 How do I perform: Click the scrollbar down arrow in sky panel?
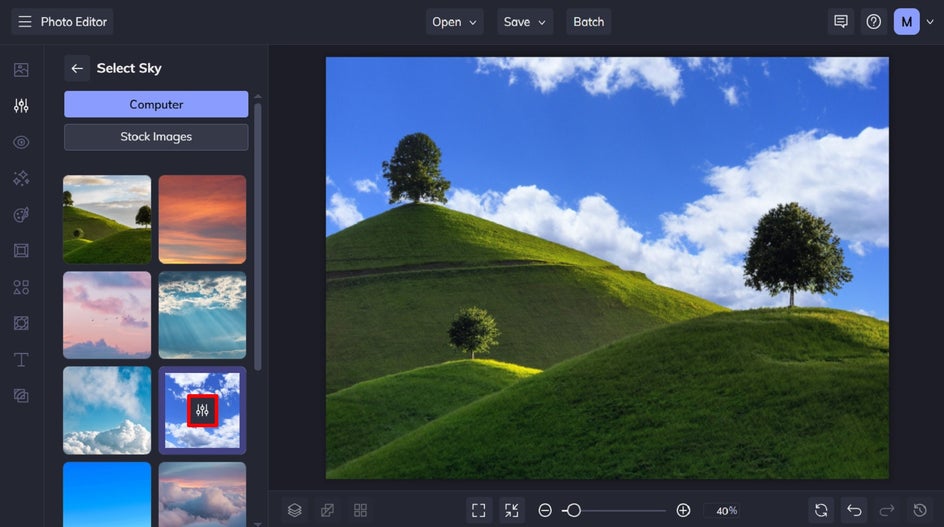258,523
